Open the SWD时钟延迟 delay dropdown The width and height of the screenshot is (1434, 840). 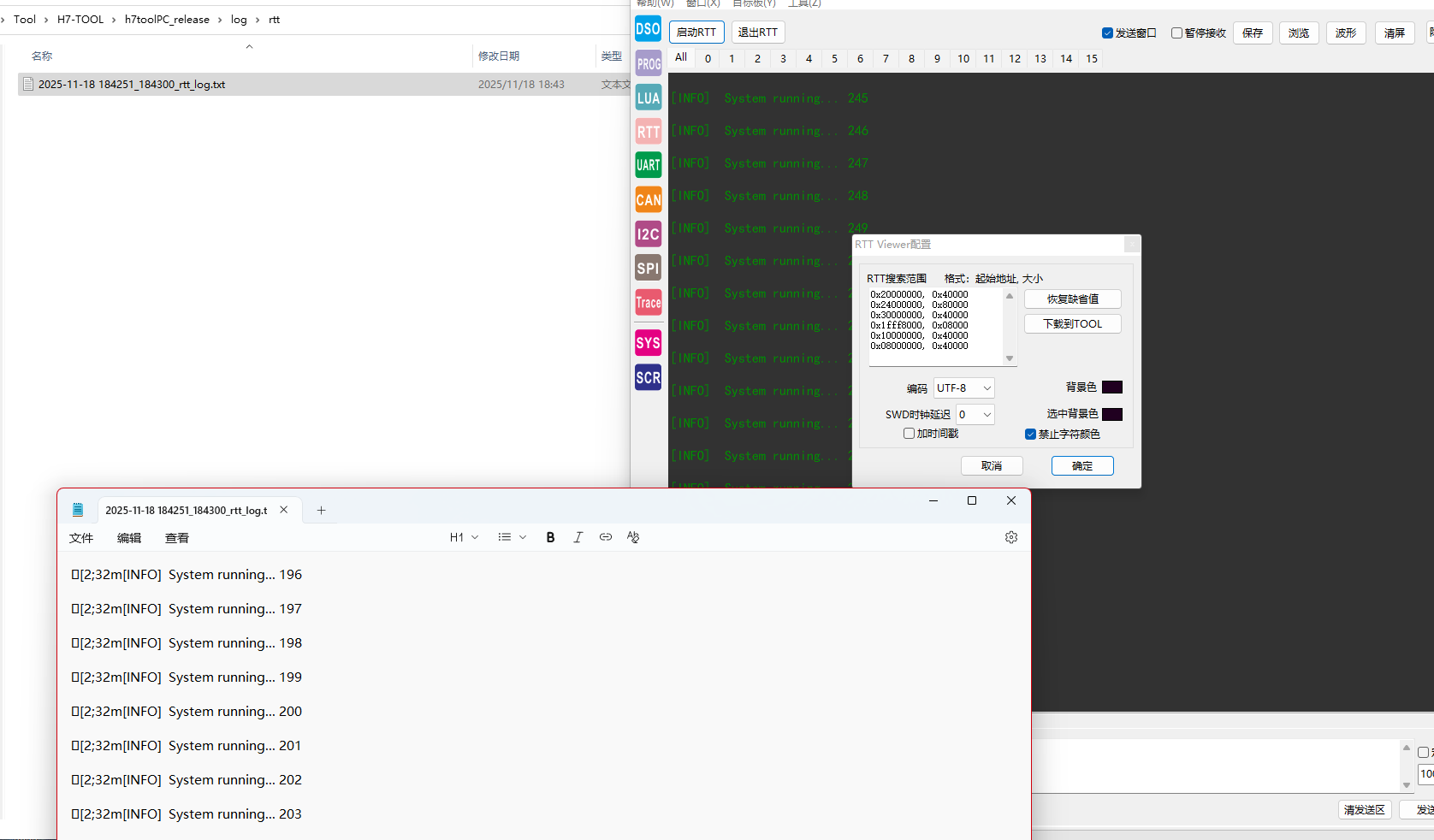click(975, 414)
